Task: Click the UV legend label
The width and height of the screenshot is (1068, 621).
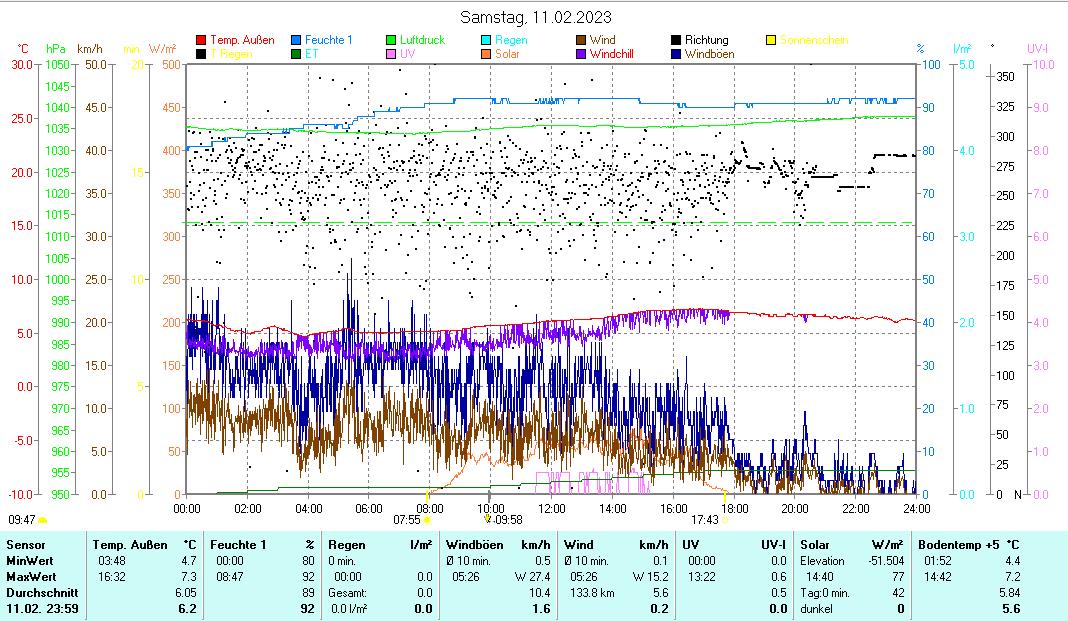Action: click(x=407, y=54)
